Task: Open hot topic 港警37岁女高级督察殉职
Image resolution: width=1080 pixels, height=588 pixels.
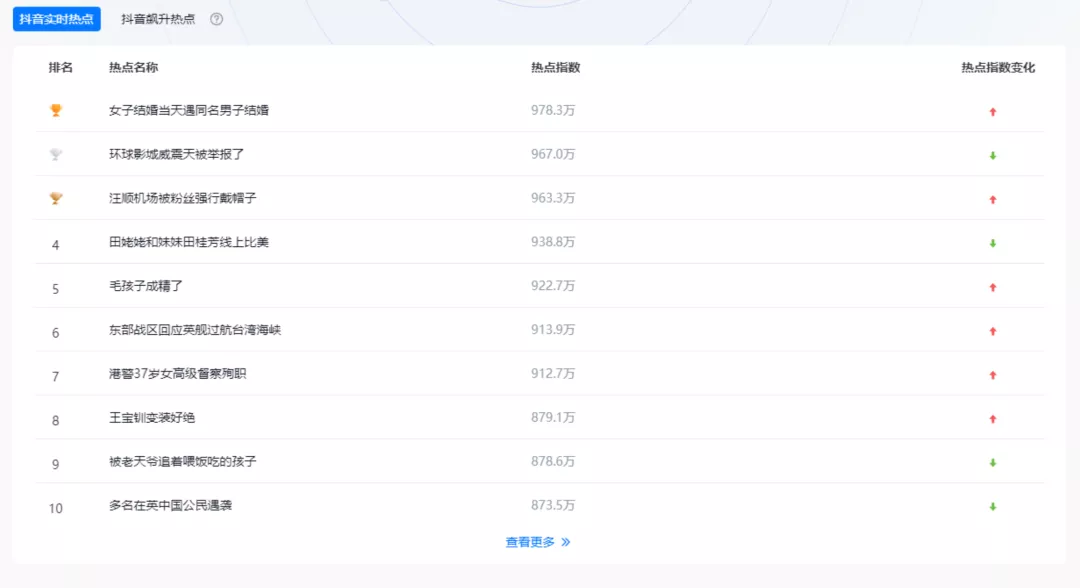Action: point(177,374)
